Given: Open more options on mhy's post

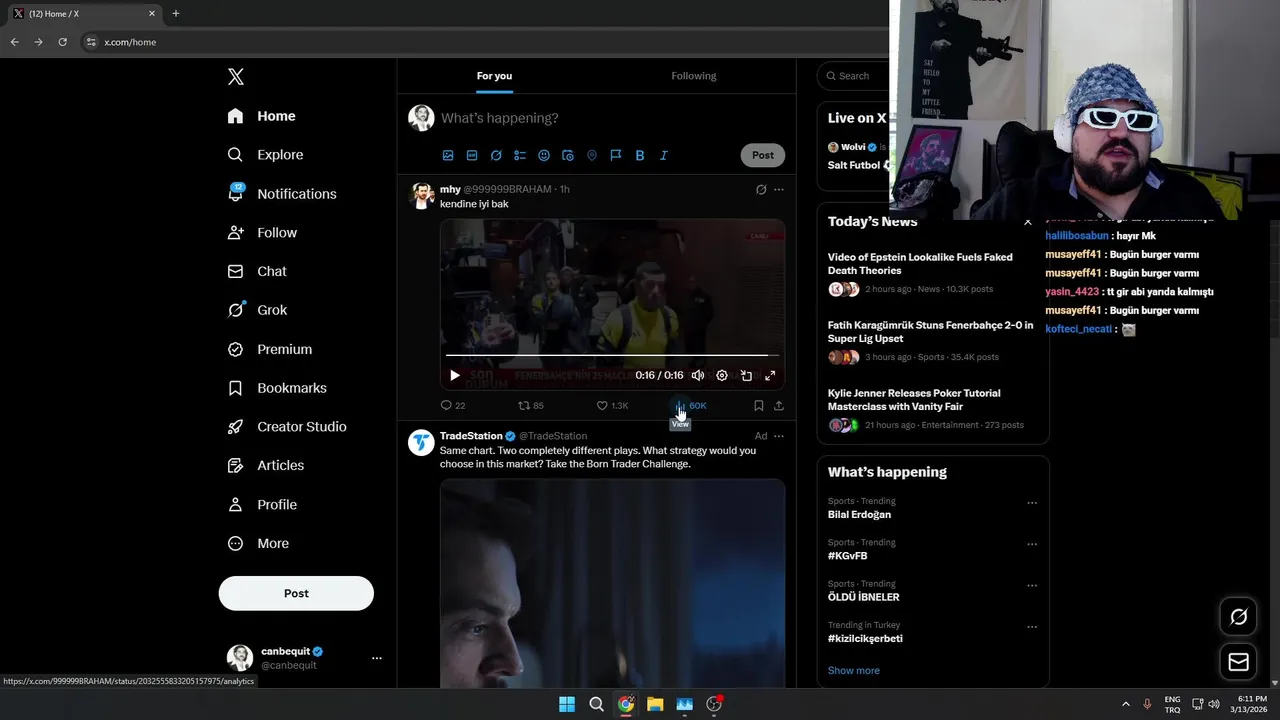Looking at the screenshot, I should (x=779, y=189).
